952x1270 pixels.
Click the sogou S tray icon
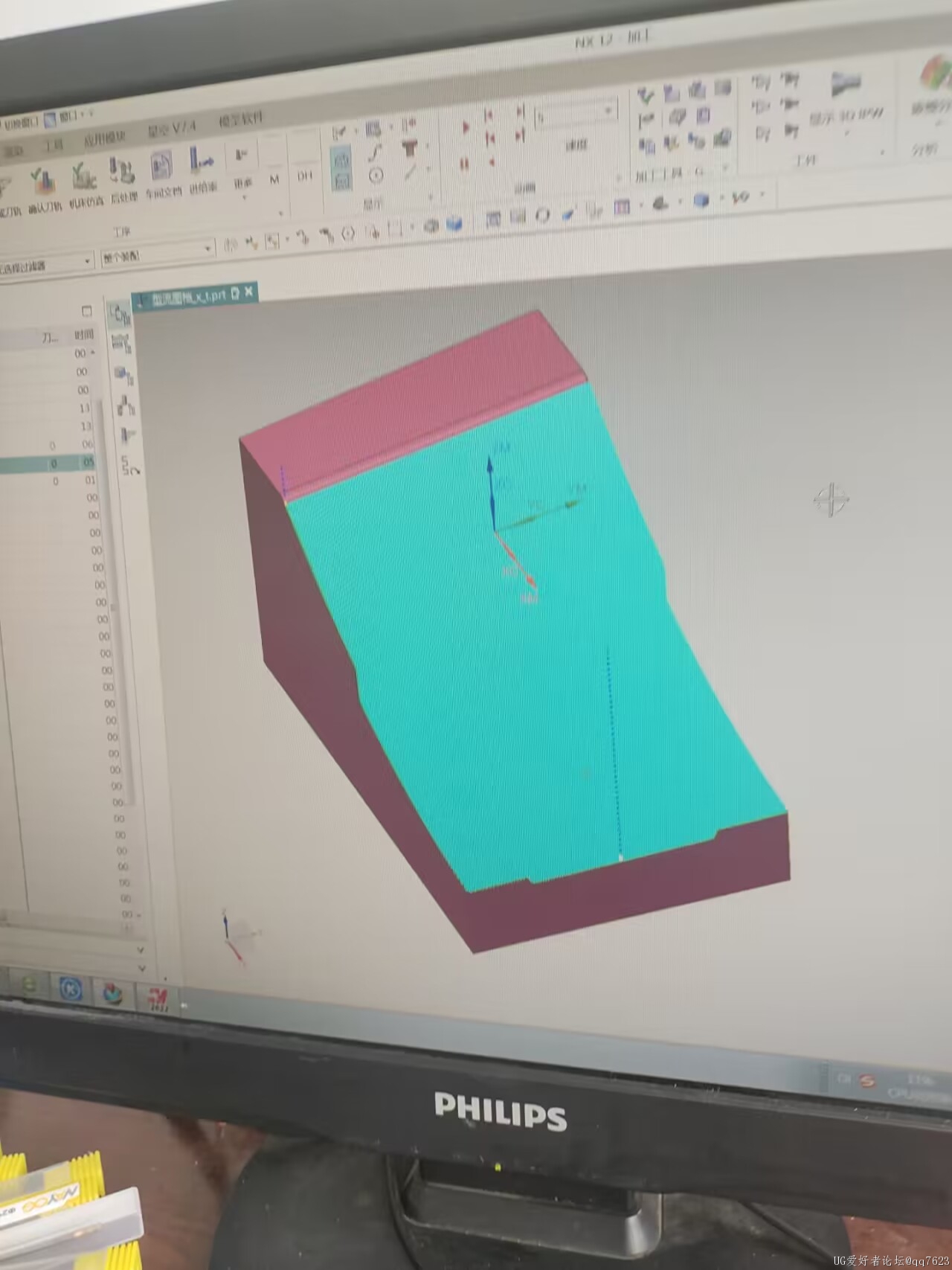(866, 1080)
